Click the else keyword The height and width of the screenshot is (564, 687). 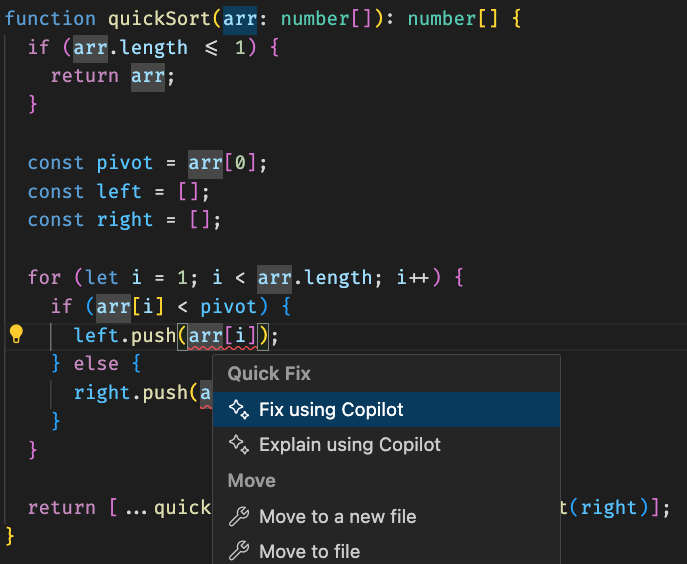[96, 363]
